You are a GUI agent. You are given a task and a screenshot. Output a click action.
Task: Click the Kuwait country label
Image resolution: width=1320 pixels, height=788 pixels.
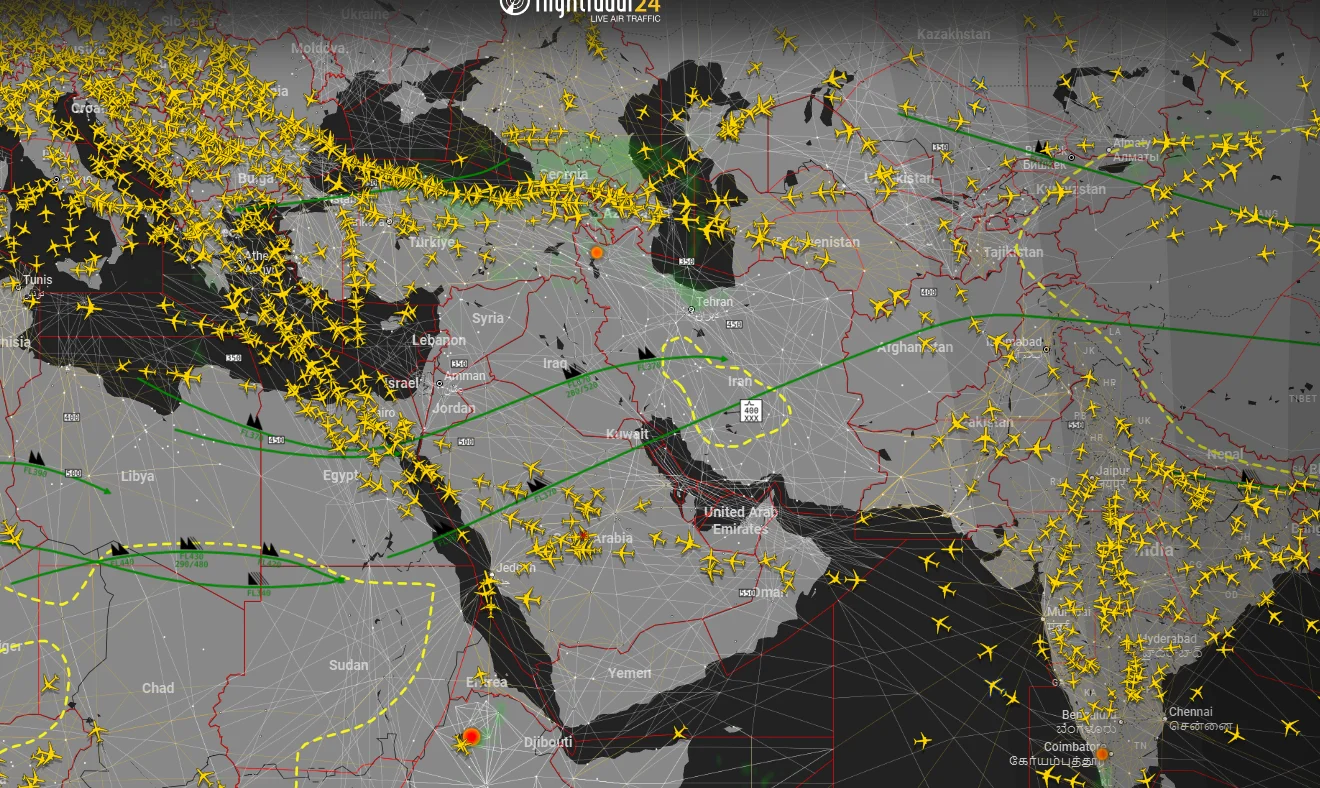[627, 434]
